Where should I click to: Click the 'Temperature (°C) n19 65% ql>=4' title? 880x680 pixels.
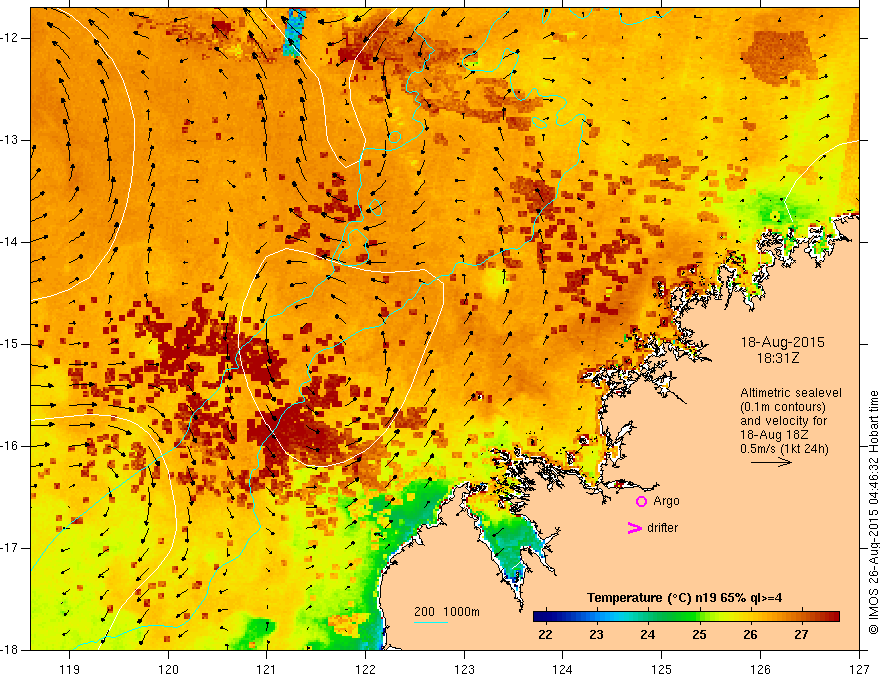pos(684,598)
